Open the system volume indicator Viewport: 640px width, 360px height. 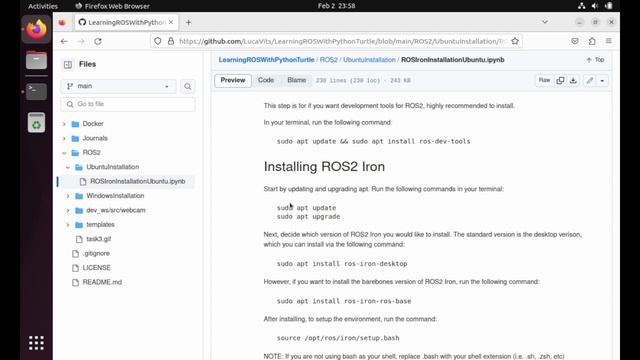[x=595, y=6]
